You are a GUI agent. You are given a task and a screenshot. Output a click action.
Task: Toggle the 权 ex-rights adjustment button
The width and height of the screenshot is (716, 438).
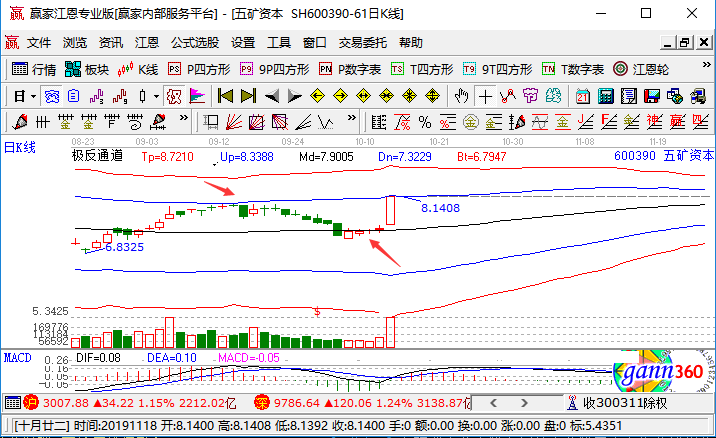pyautogui.click(x=174, y=96)
